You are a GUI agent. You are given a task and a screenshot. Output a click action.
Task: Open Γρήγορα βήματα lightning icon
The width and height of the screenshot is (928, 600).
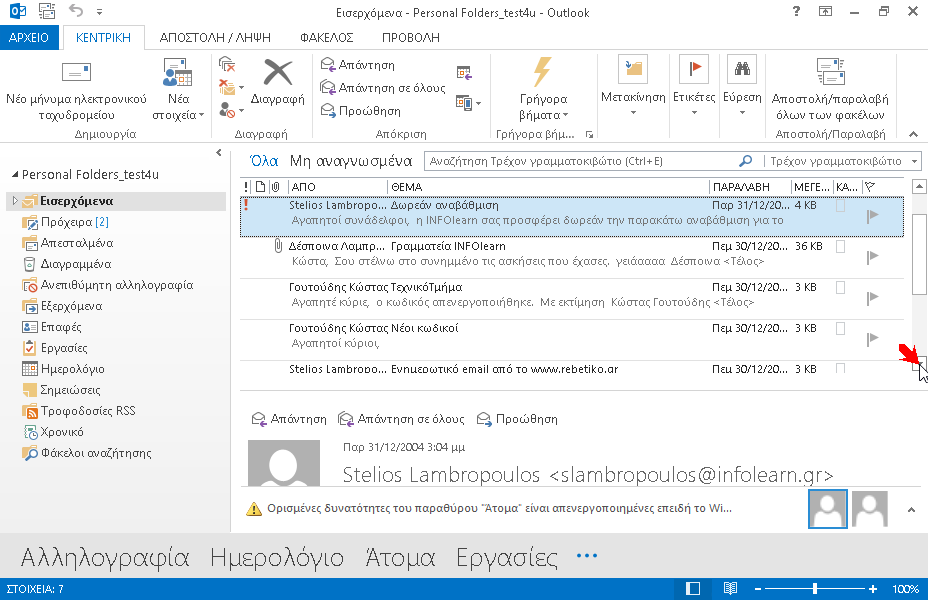pos(543,89)
